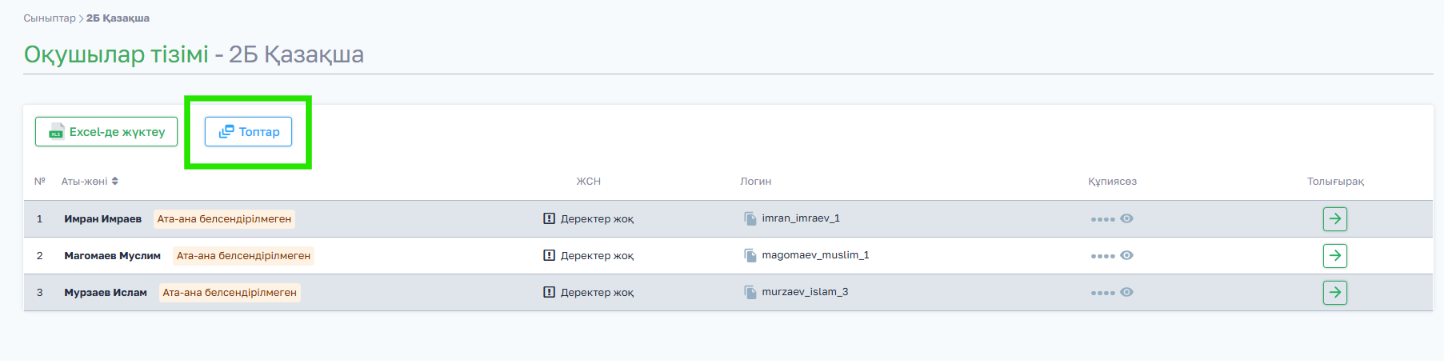The height and width of the screenshot is (361, 1445).
Task: Click warning icon in Имран Имраев's ЖСН cell
Action: coord(548,218)
